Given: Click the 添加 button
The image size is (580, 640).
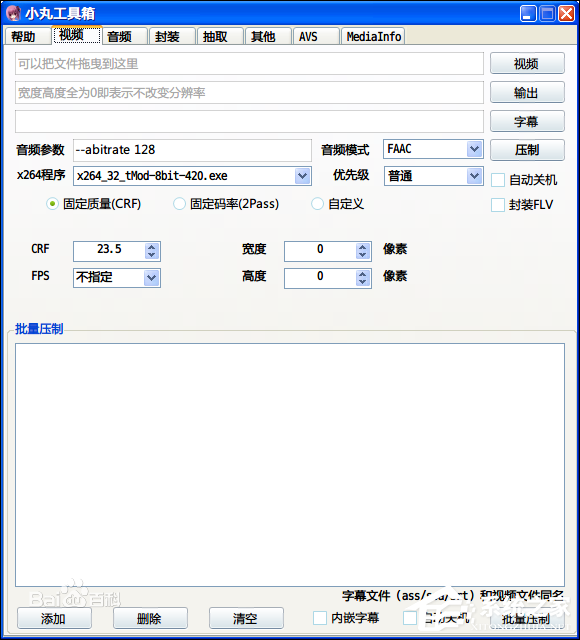Looking at the screenshot, I should point(54,618).
